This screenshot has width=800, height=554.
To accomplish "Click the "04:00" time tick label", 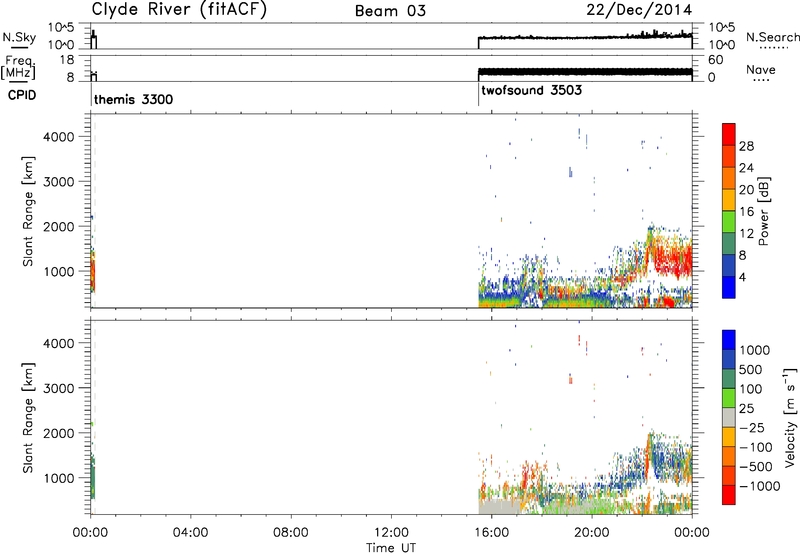I will click(x=190, y=533).
